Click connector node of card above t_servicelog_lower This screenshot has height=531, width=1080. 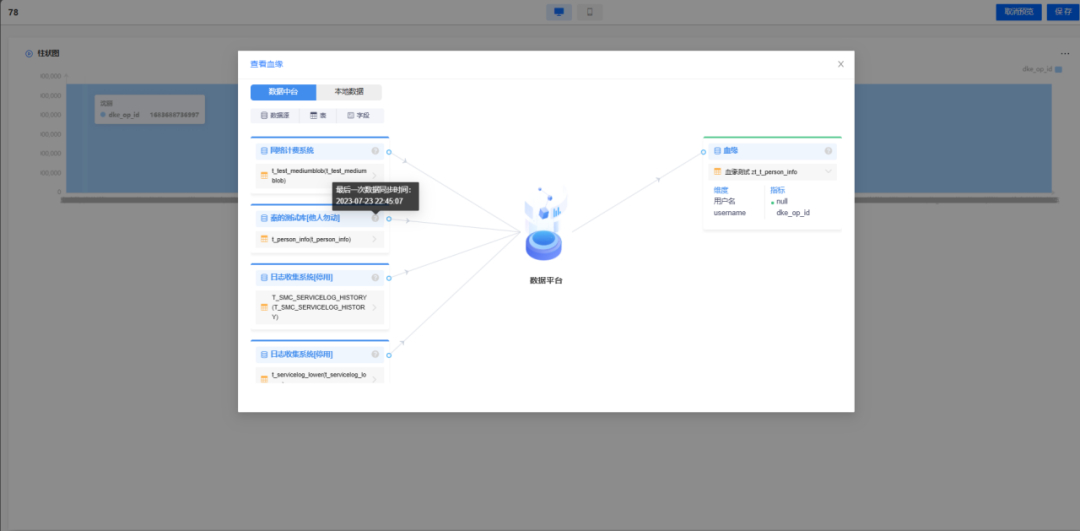(x=389, y=355)
